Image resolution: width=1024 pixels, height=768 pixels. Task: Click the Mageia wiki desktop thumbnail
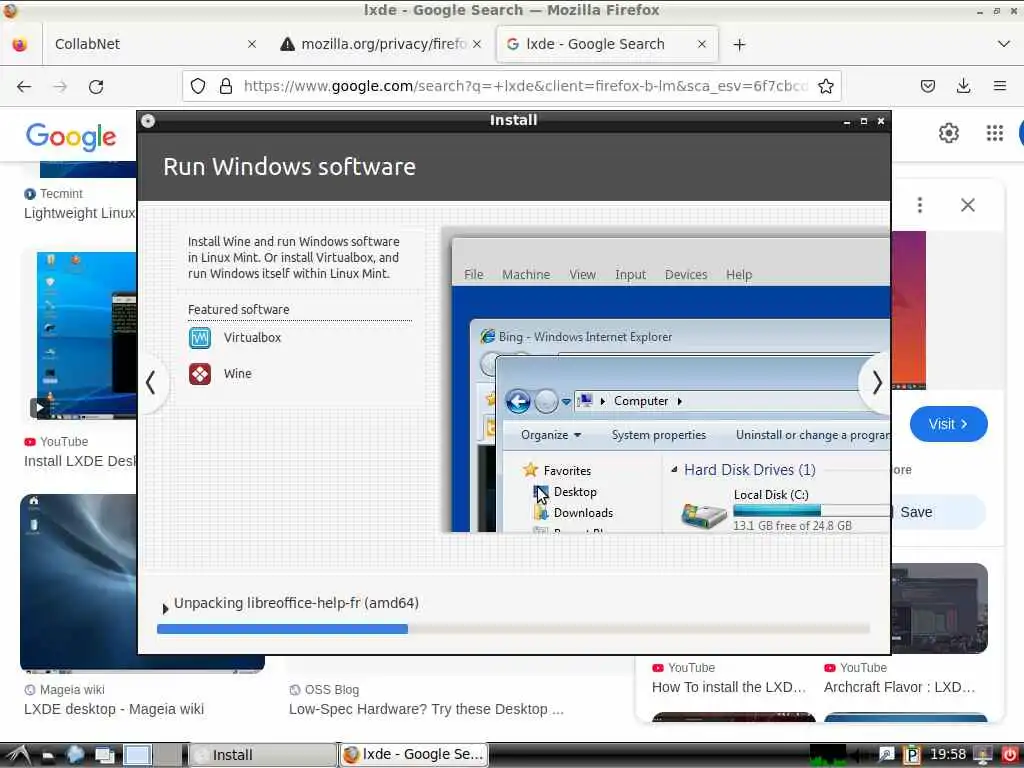pos(78,582)
